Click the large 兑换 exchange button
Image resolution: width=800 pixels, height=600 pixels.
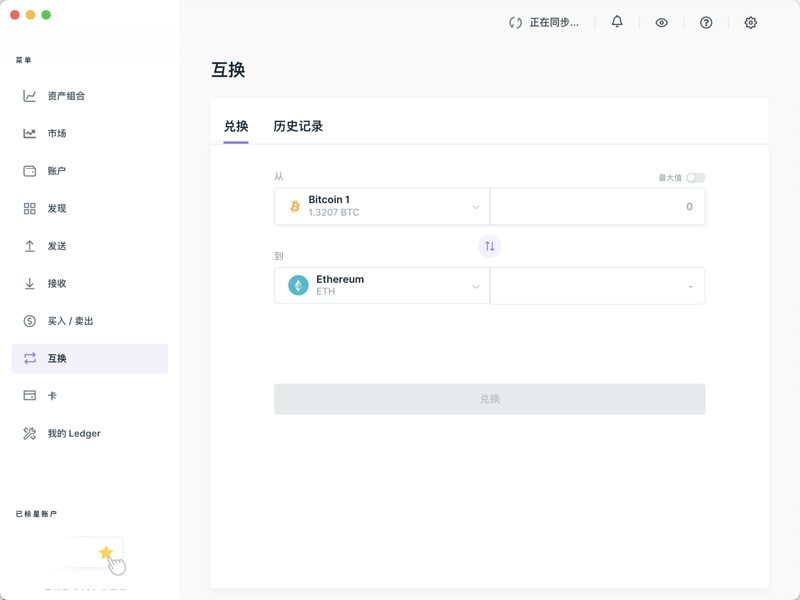pyautogui.click(x=490, y=399)
